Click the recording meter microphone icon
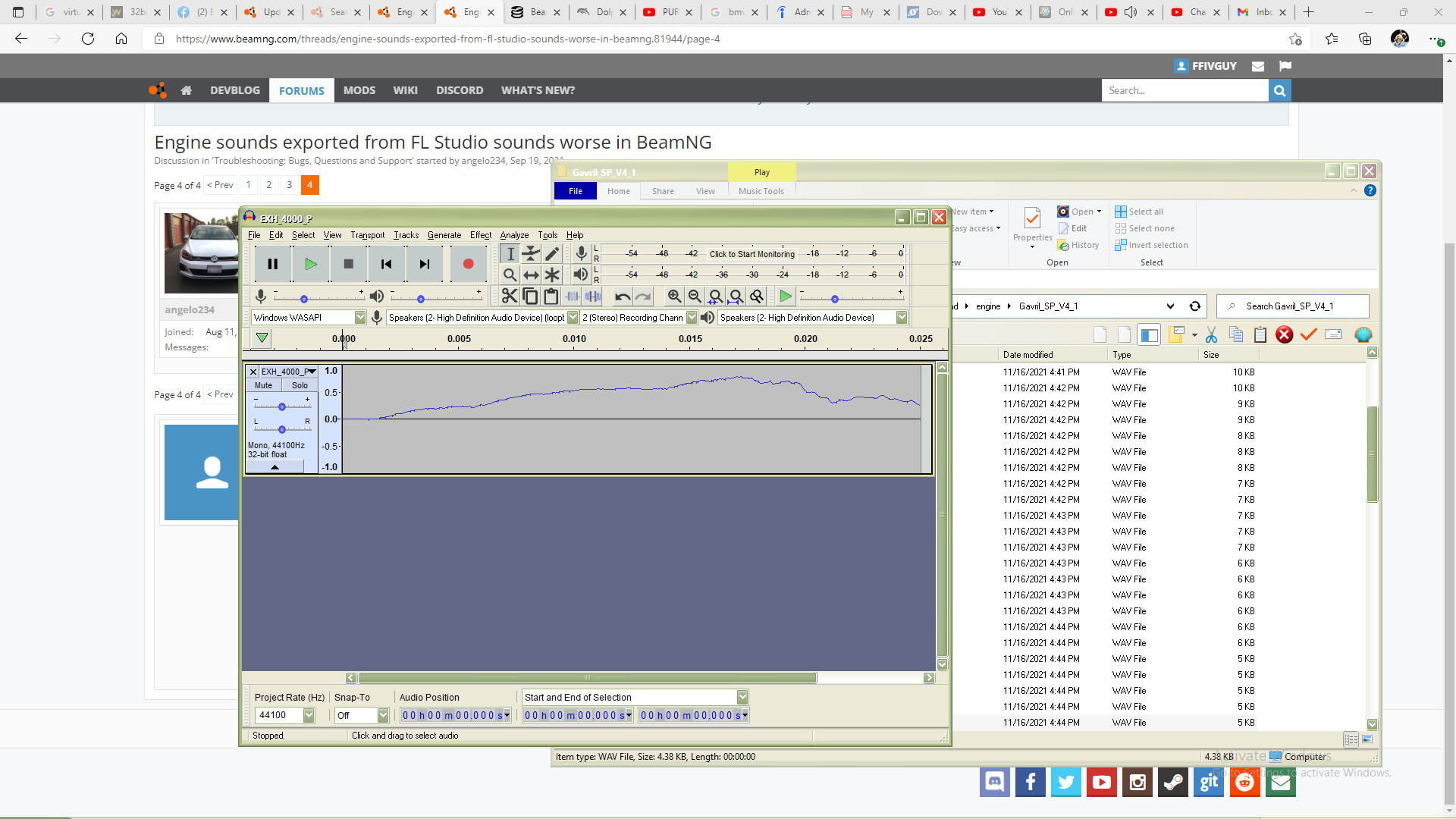Viewport: 1456px width, 819px height. 582,254
